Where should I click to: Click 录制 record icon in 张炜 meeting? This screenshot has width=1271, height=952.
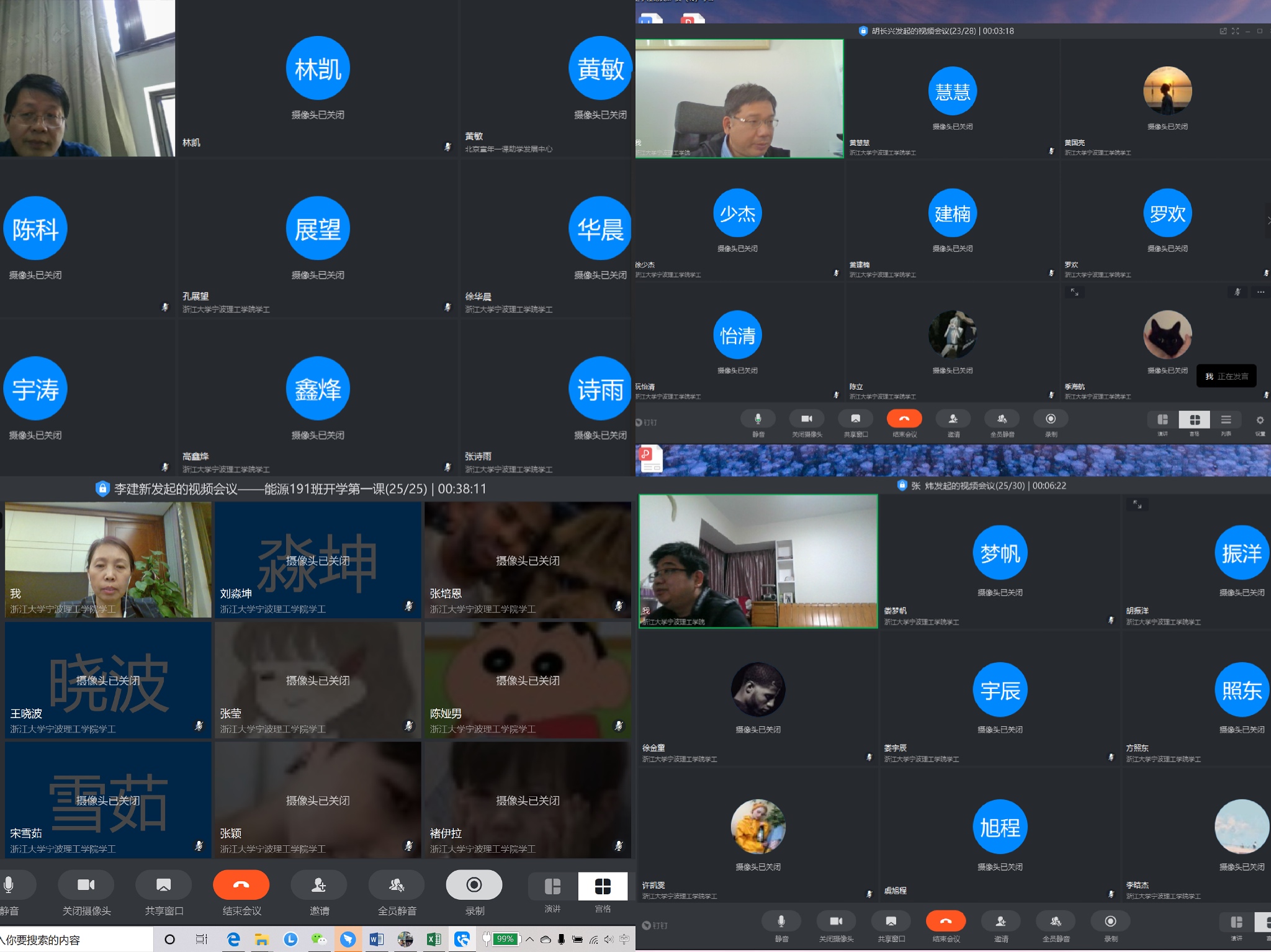pos(1110,922)
